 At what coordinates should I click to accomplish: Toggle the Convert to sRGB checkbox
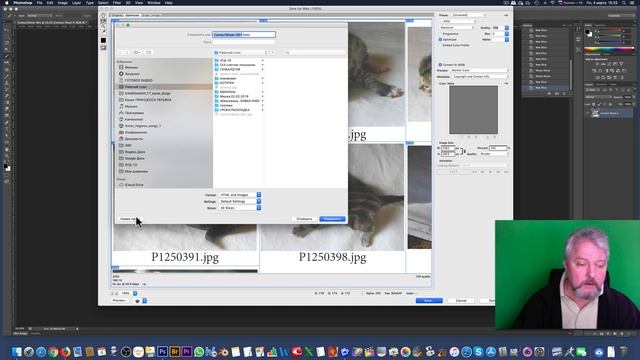coord(440,65)
